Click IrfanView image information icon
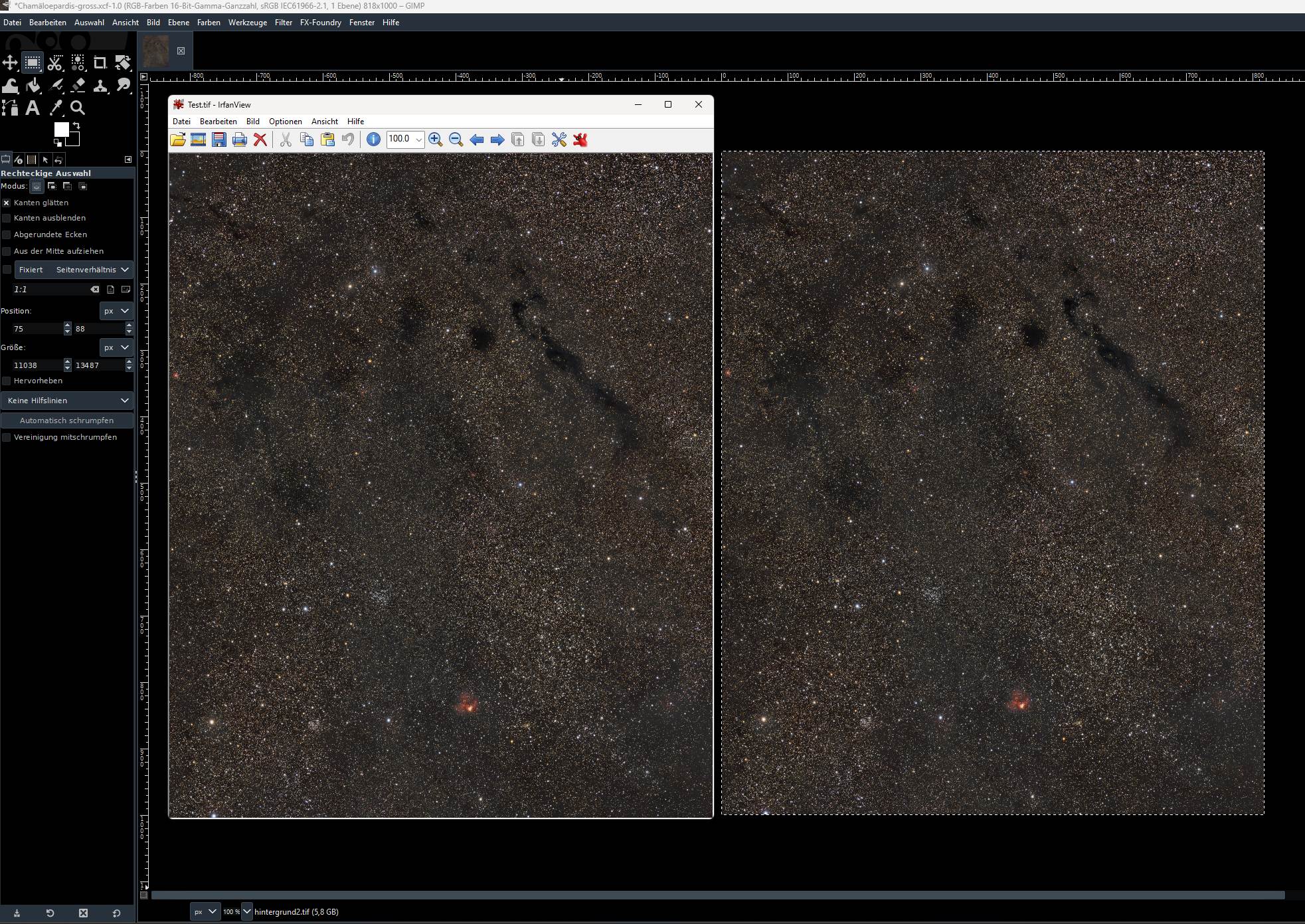Screen dimensions: 1305x924 tap(373, 139)
